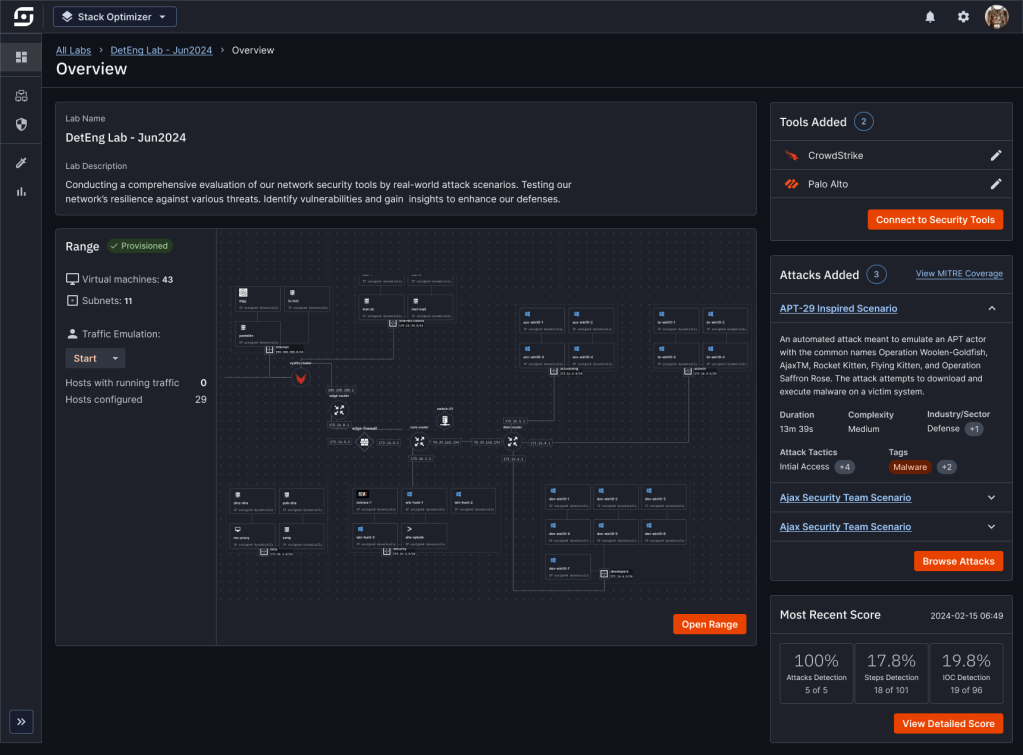Go to All Labs breadcrumb
Viewport: 1023px width, 755px height.
click(73, 50)
